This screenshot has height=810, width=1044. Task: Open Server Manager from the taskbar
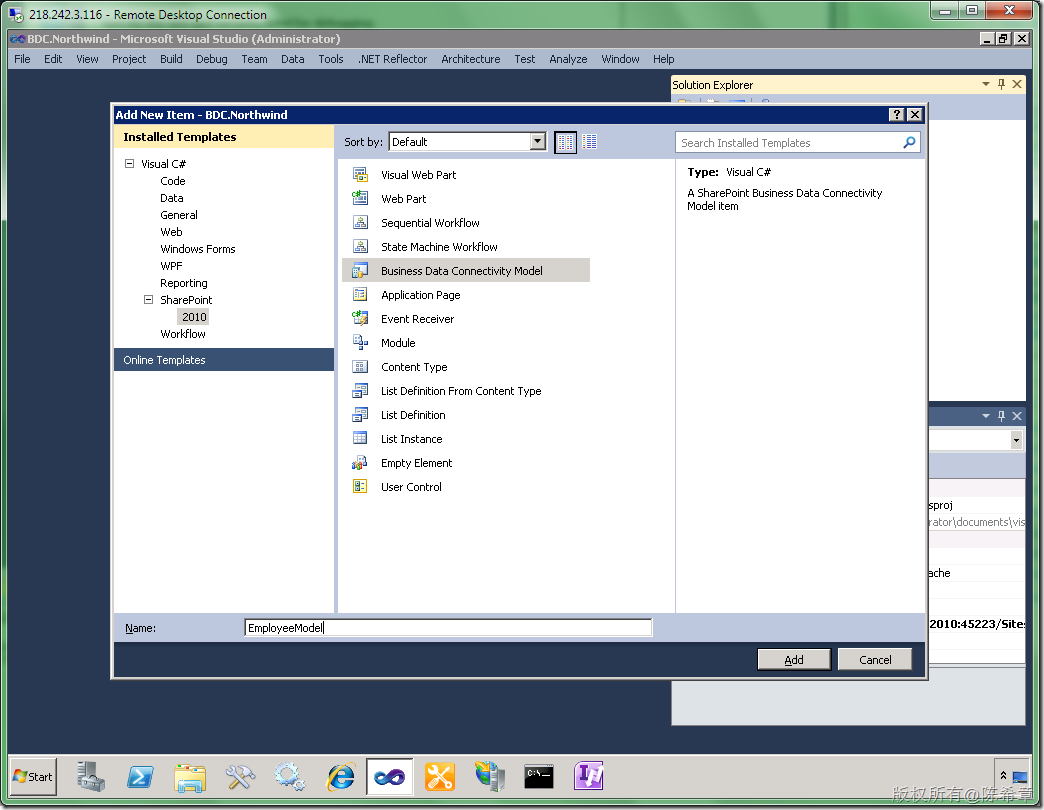[90, 777]
